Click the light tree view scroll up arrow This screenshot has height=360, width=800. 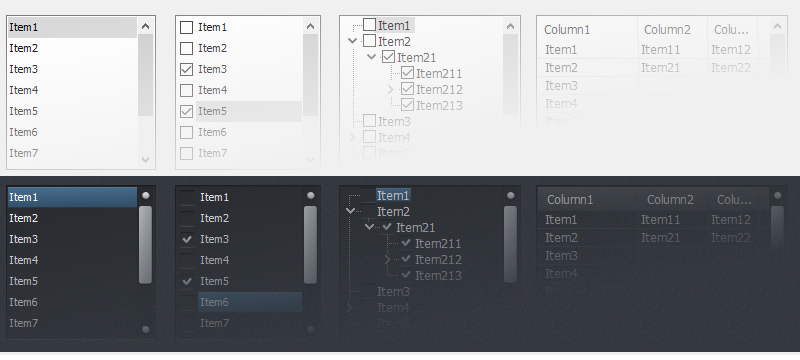[x=510, y=26]
